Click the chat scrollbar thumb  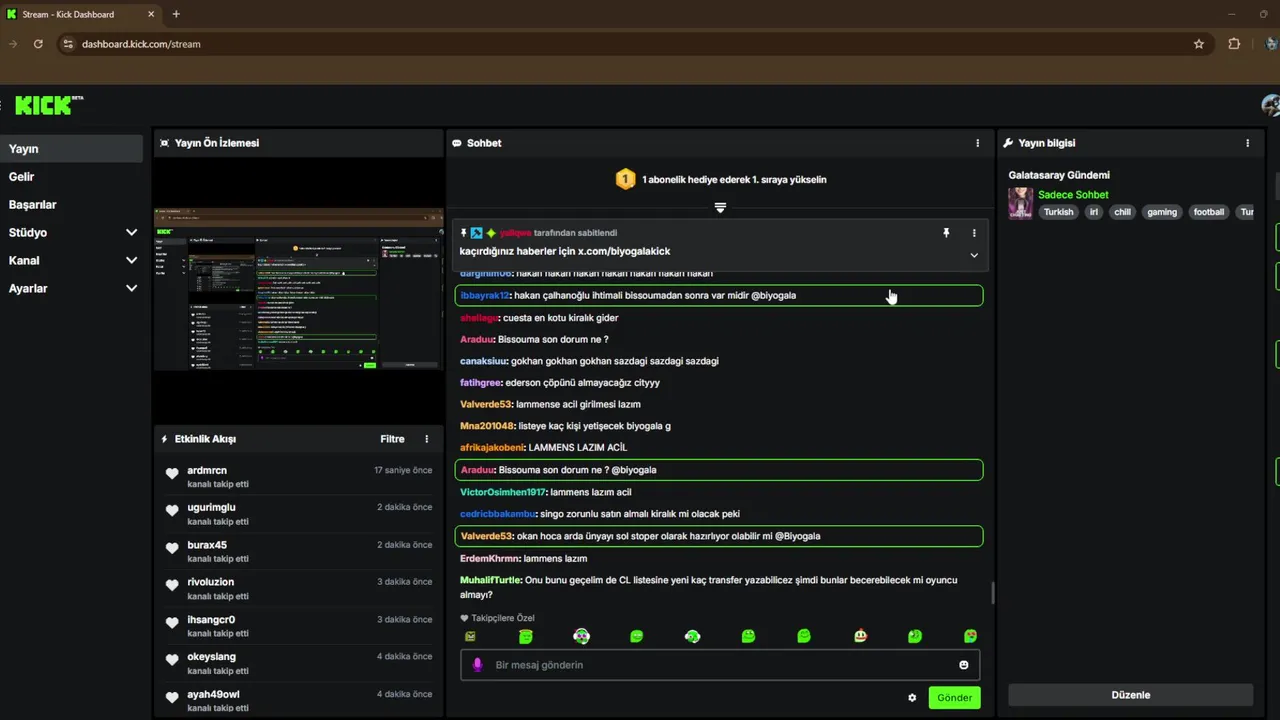click(x=993, y=593)
